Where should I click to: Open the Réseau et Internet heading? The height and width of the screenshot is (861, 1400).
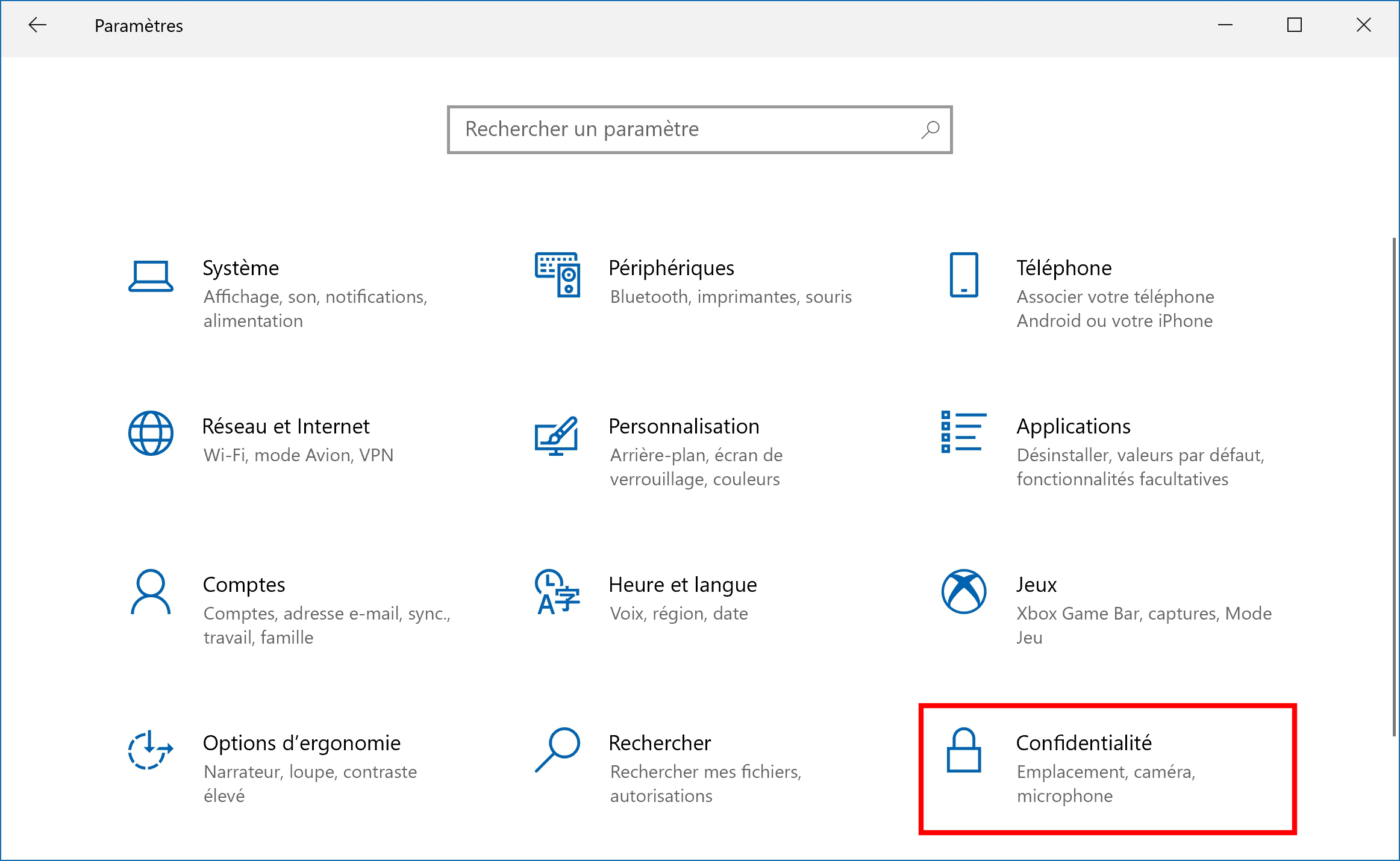(x=286, y=426)
